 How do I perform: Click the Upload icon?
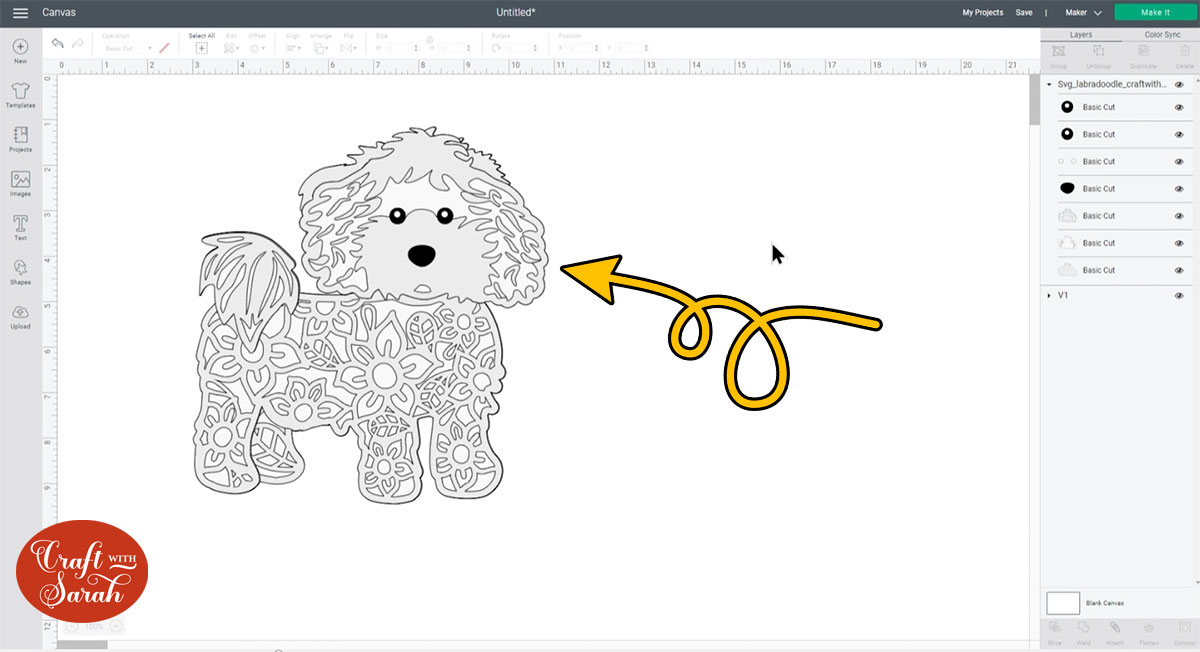20,314
